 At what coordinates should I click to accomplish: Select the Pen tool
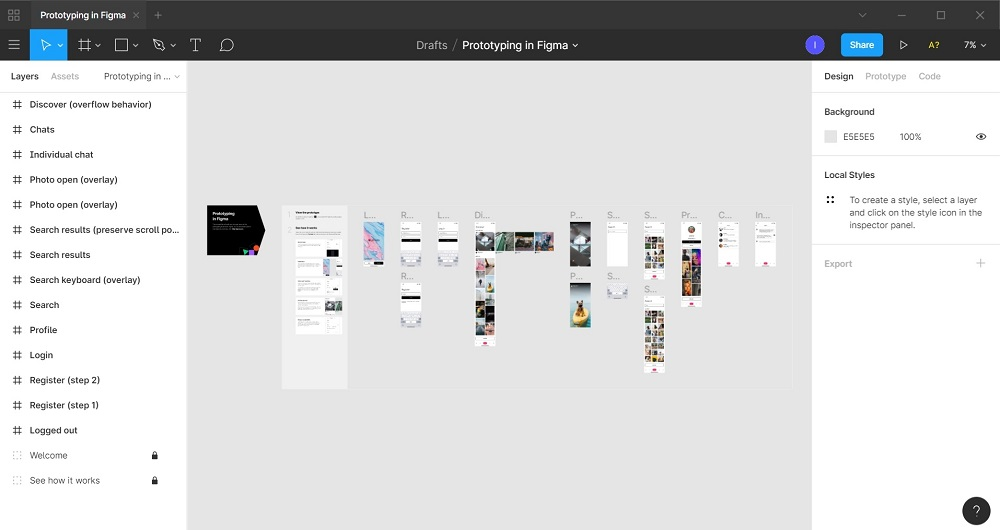click(159, 45)
